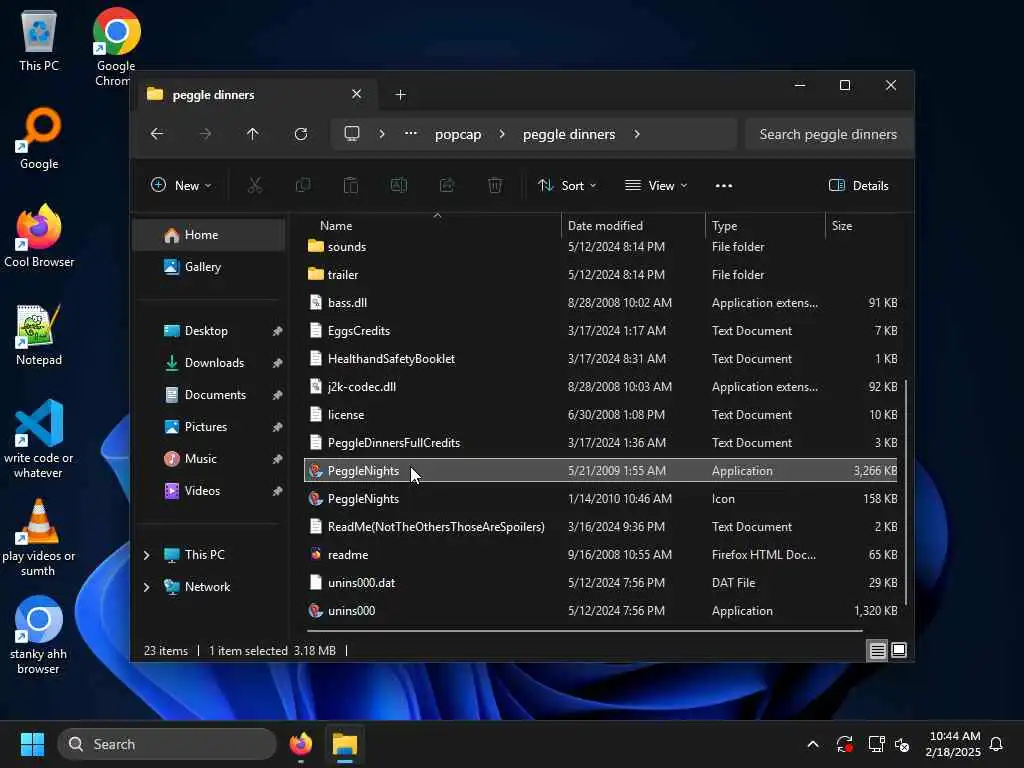
Task: Go back with the left arrow button
Action: (x=157, y=134)
